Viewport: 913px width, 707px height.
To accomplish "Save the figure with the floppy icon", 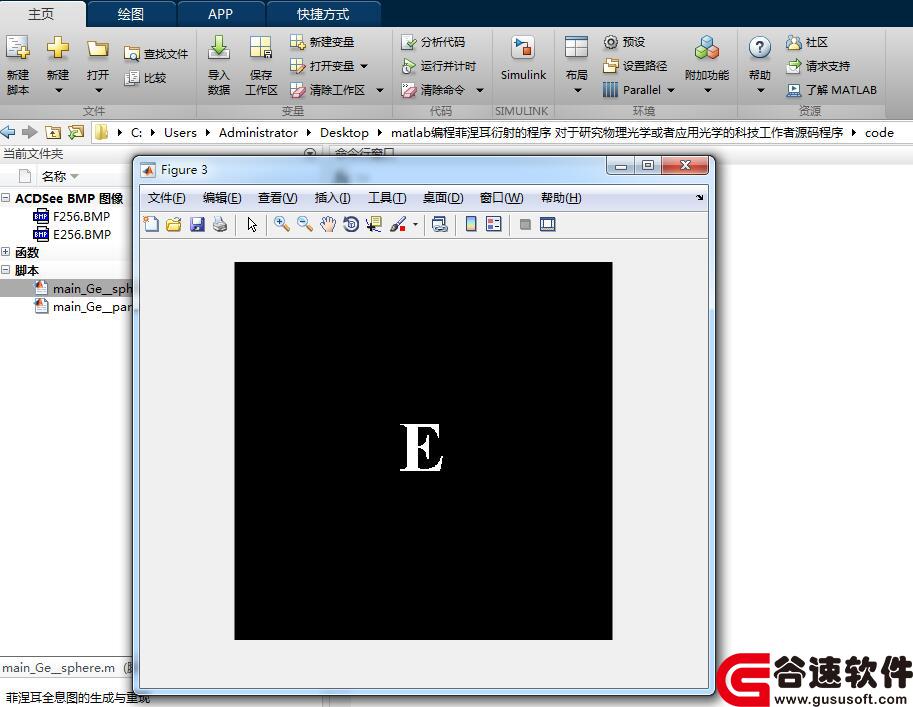I will point(197,224).
